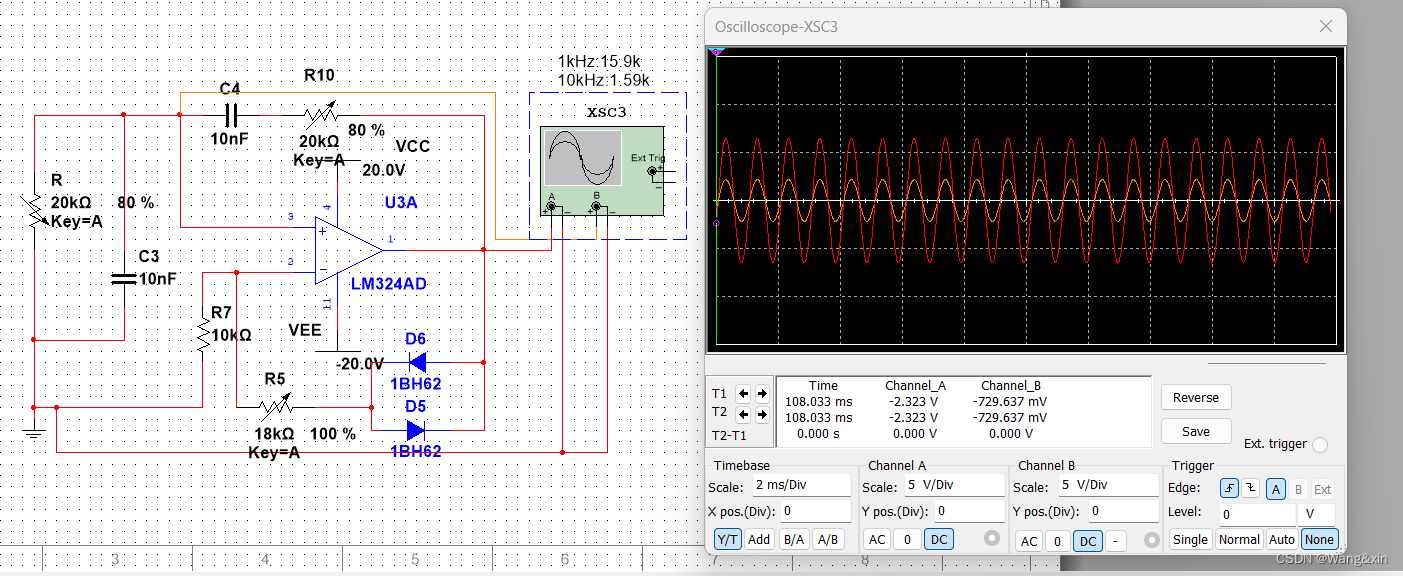Set trigger source to channel A
The image size is (1403, 576).
point(1276,489)
